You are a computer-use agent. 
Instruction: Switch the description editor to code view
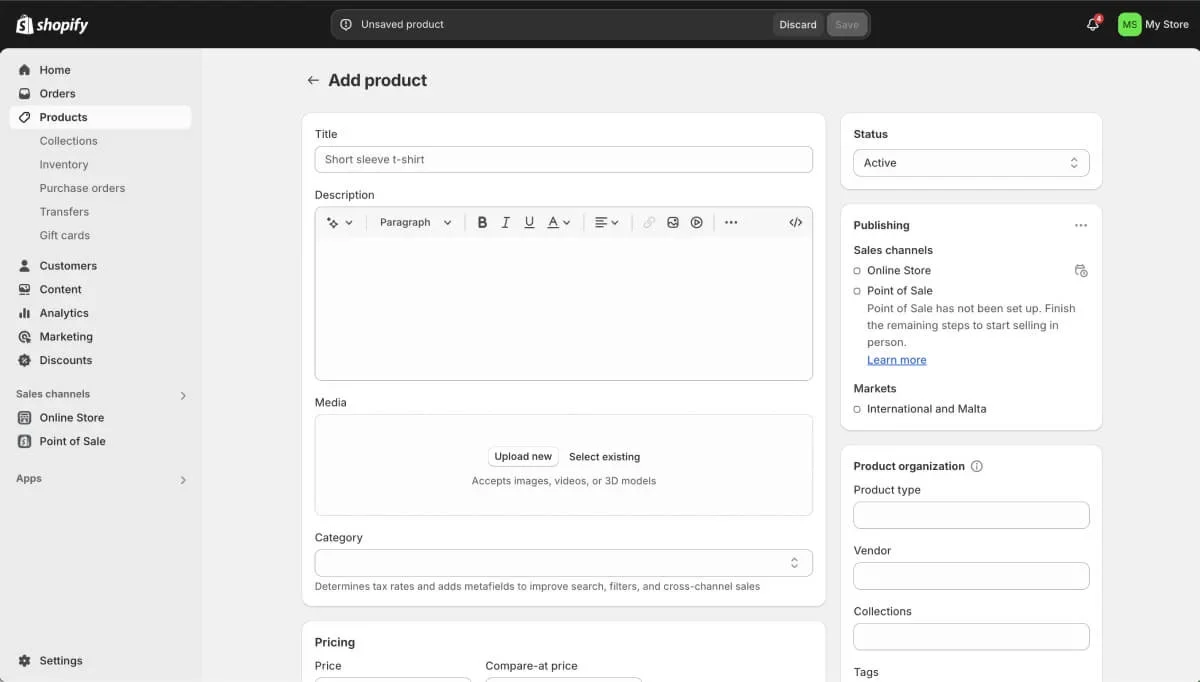tap(796, 222)
